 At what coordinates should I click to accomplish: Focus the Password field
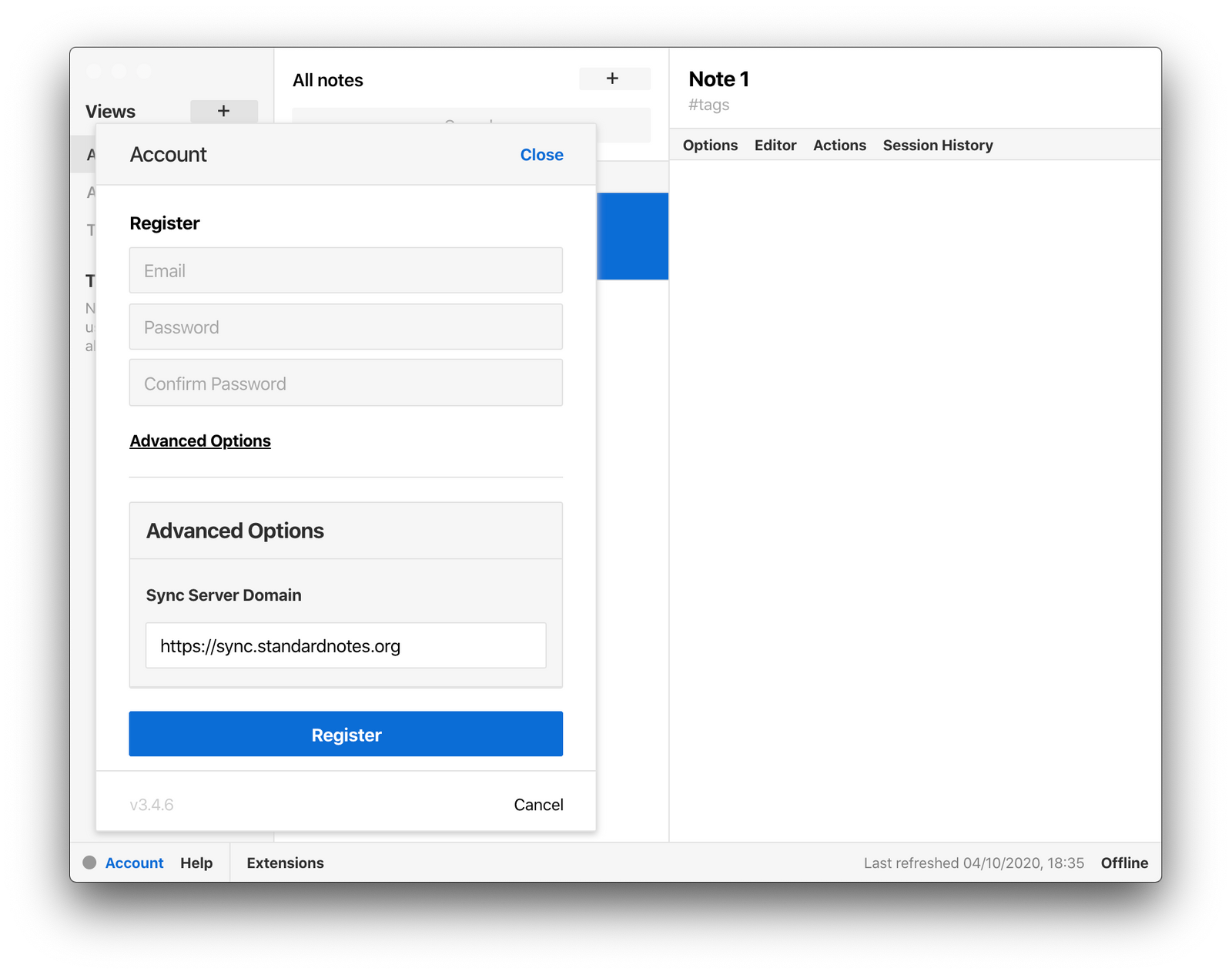tap(346, 327)
